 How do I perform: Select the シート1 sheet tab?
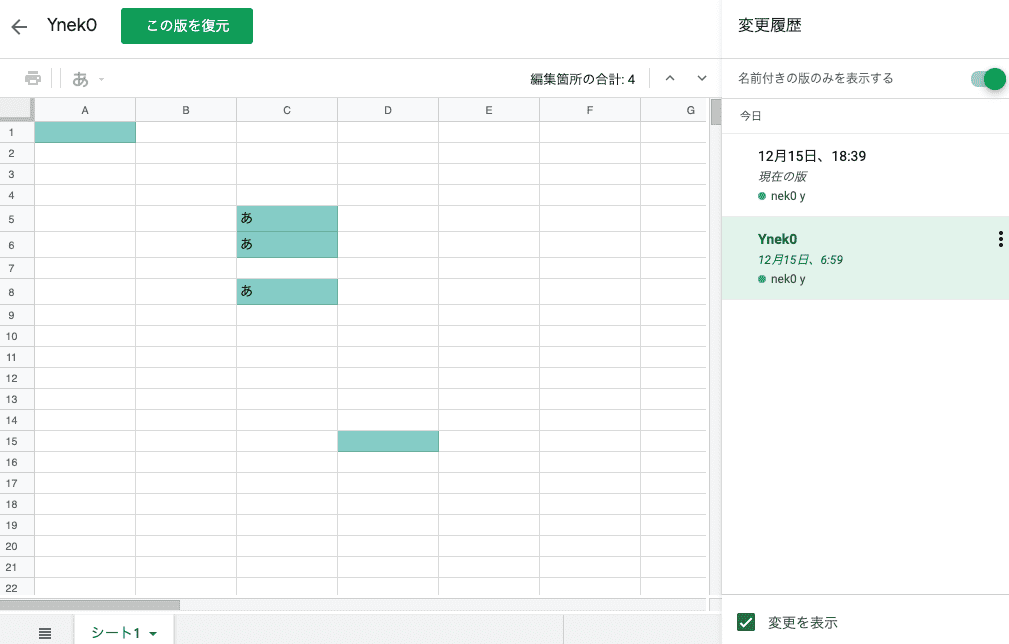coord(115,633)
